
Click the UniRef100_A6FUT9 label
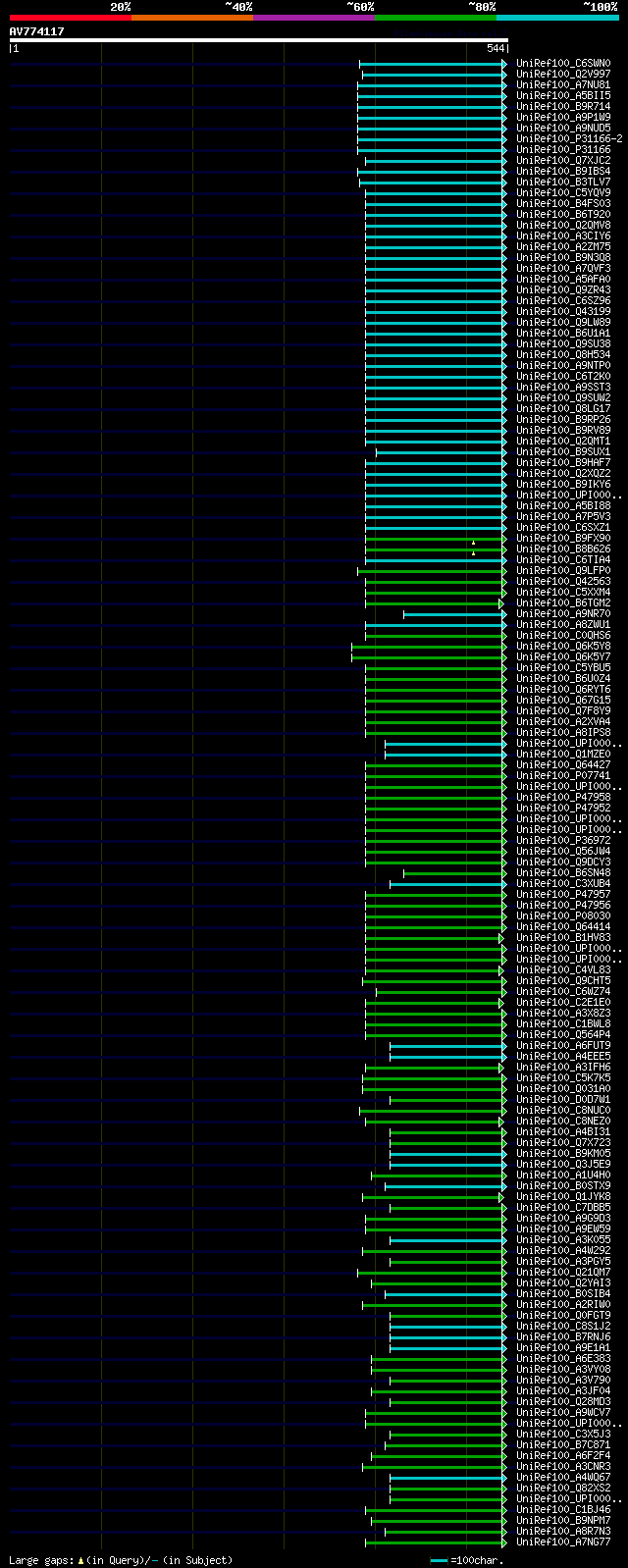pyautogui.click(x=563, y=1046)
